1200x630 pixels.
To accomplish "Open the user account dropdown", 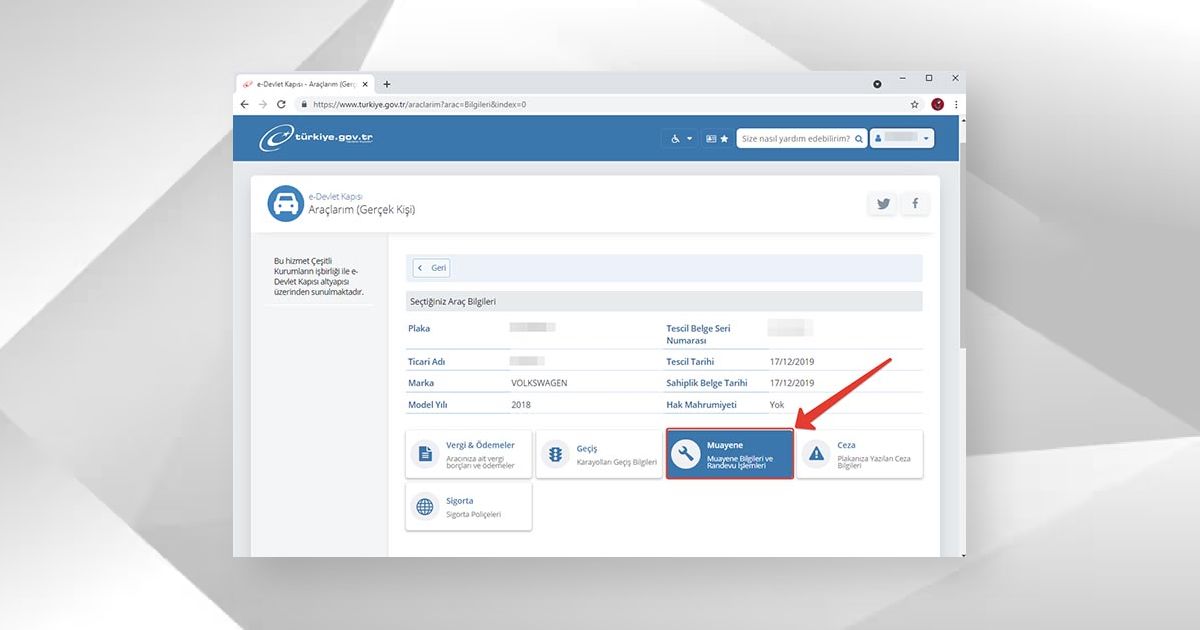I will click(902, 138).
